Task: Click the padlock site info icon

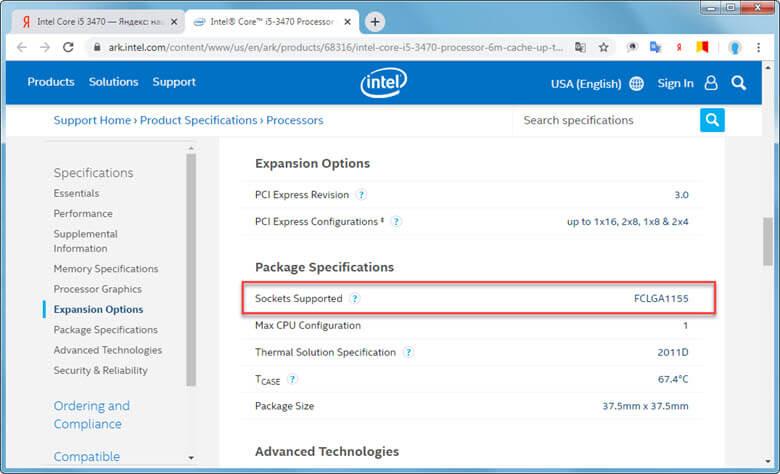Action: [97, 47]
